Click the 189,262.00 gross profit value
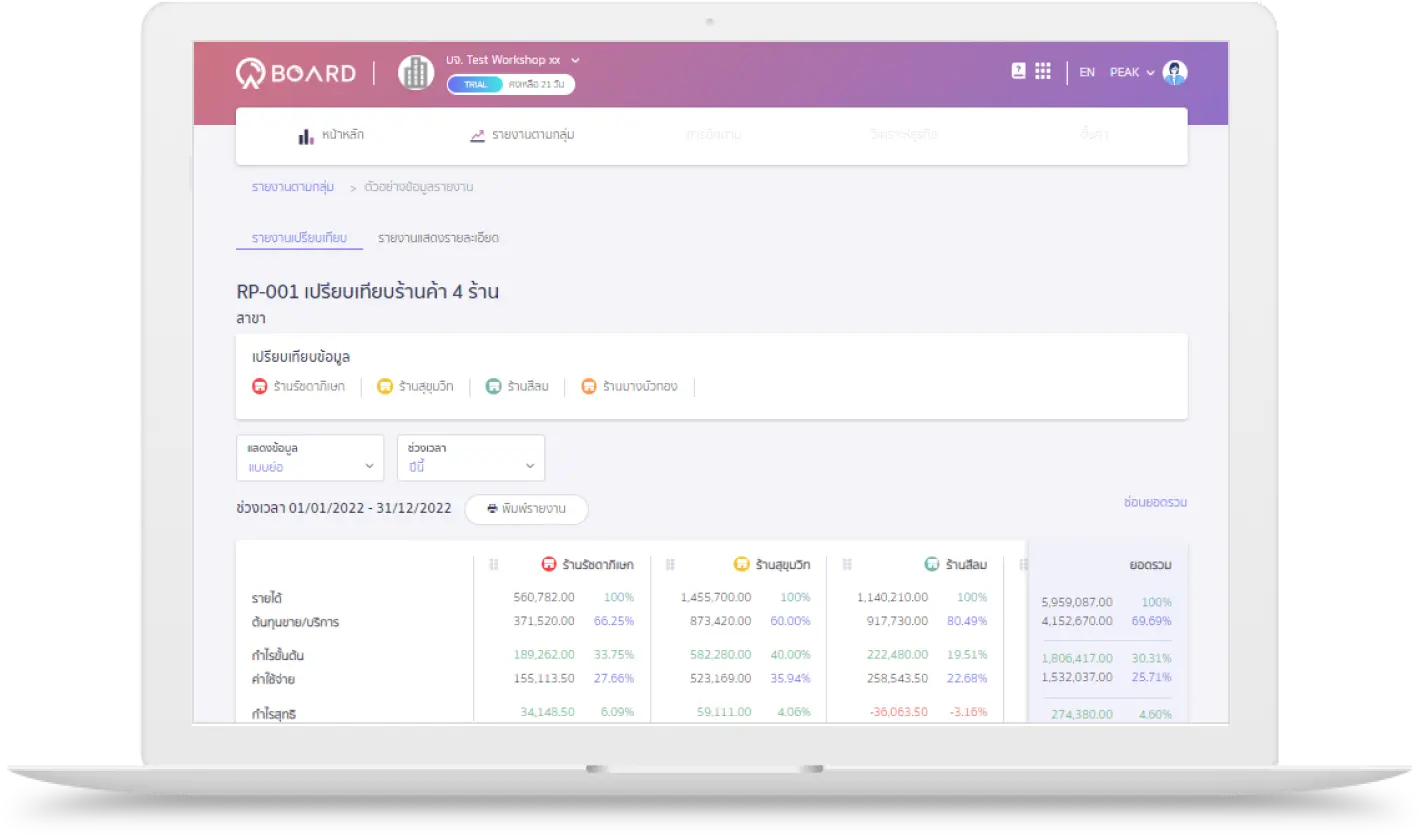This screenshot has width=1420, height=836. click(x=544, y=655)
